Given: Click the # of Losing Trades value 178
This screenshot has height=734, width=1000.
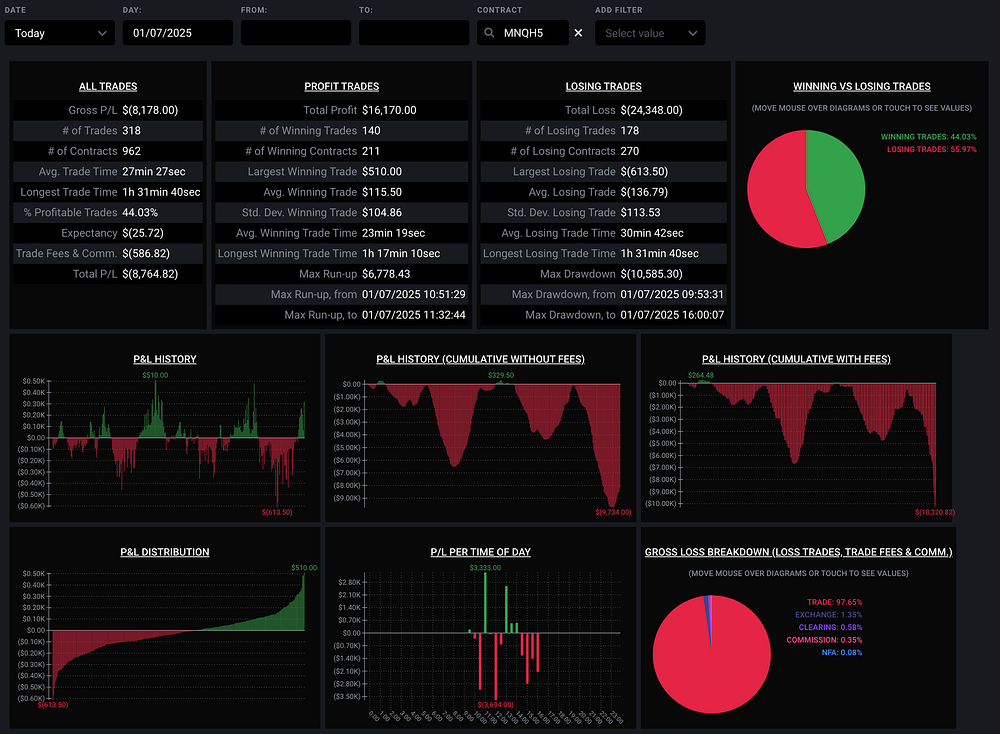Looking at the screenshot, I should (629, 130).
